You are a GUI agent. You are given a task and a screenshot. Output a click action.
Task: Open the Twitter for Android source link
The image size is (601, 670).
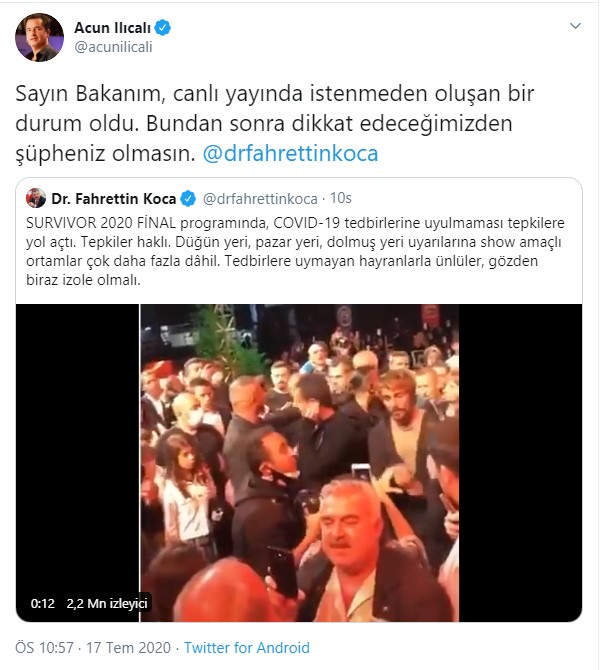(247, 648)
